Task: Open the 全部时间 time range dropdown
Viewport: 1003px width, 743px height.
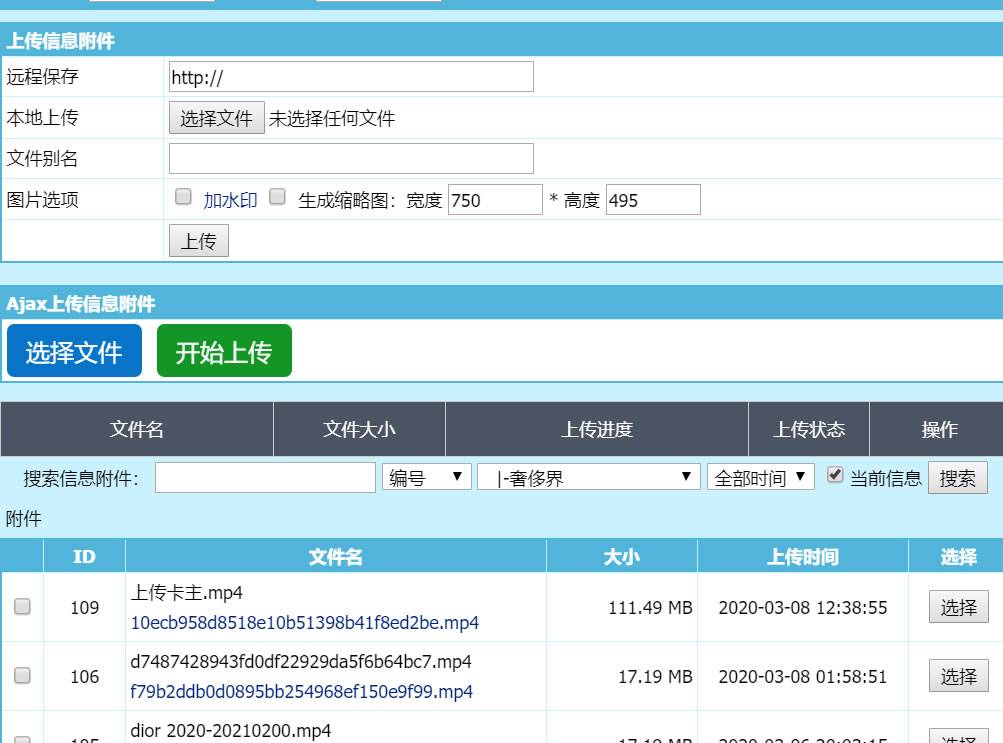Action: [761, 477]
